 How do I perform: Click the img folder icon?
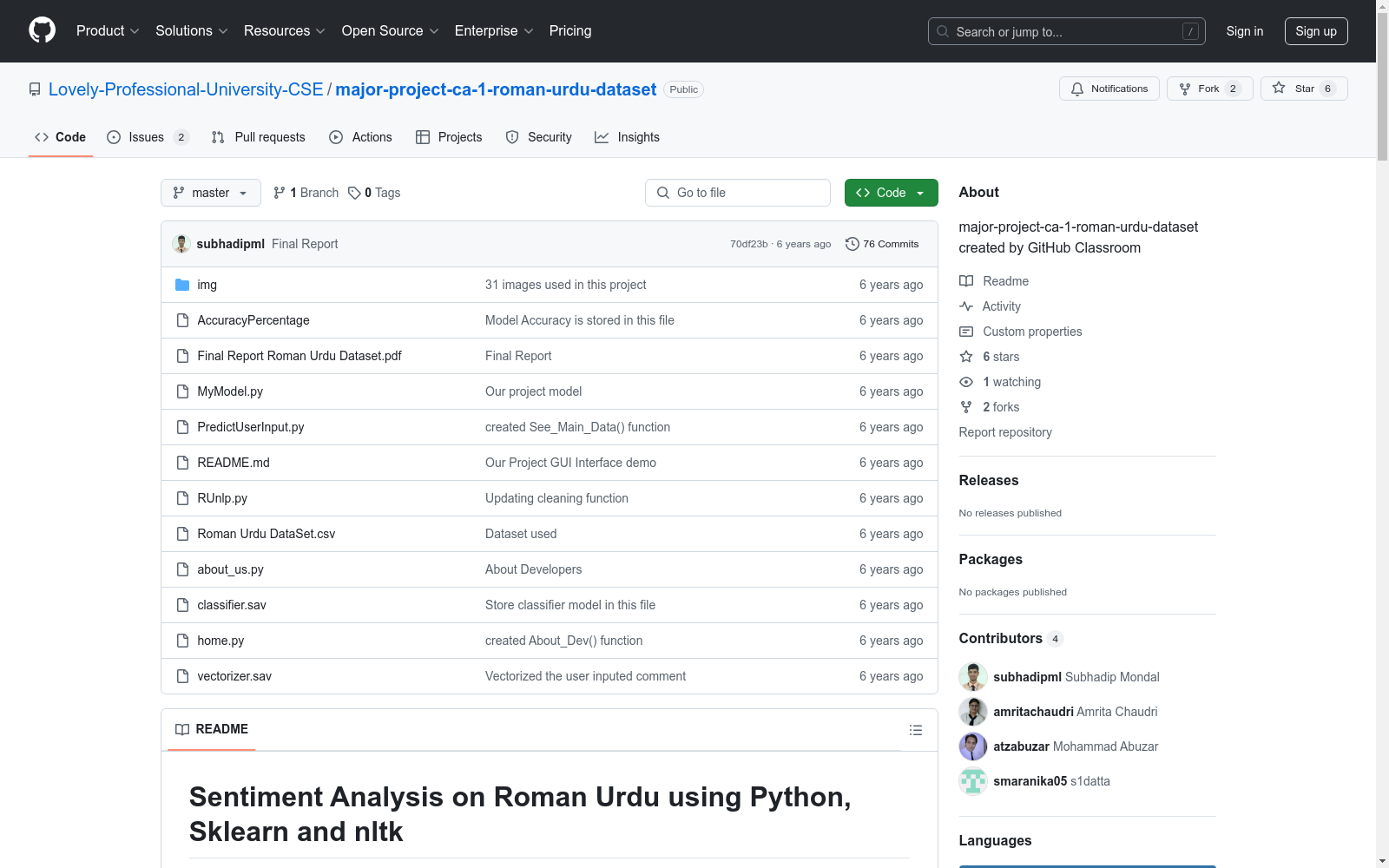(182, 285)
